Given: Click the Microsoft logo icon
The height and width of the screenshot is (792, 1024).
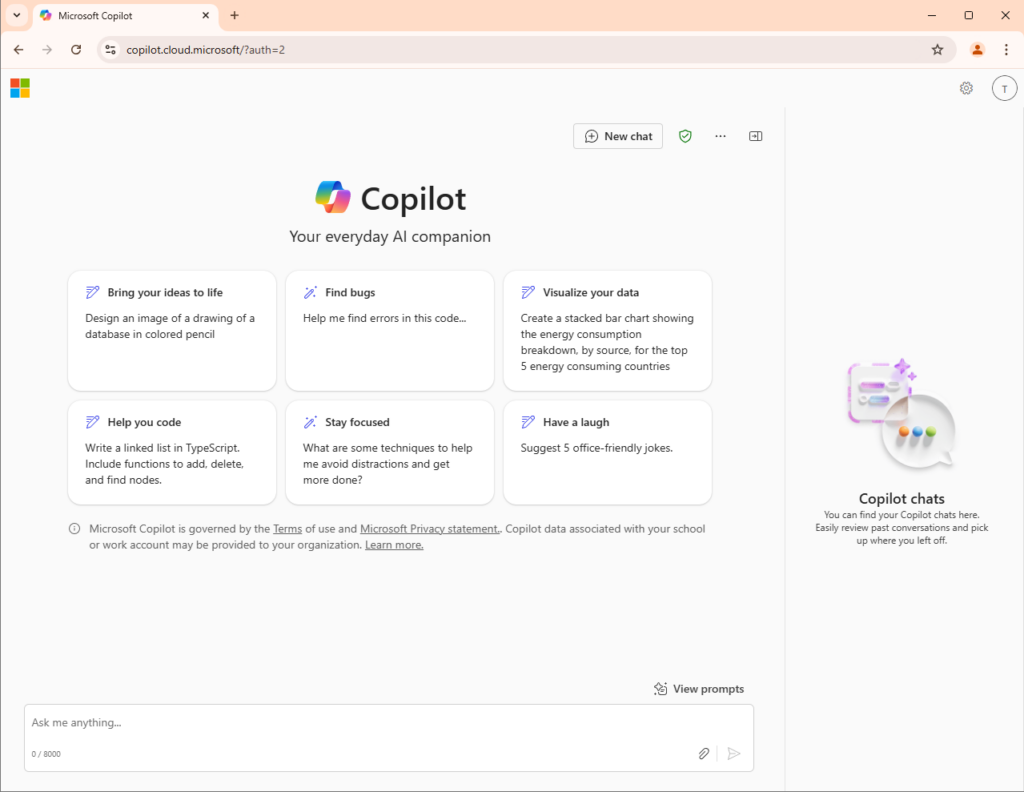Looking at the screenshot, I should pyautogui.click(x=20, y=88).
